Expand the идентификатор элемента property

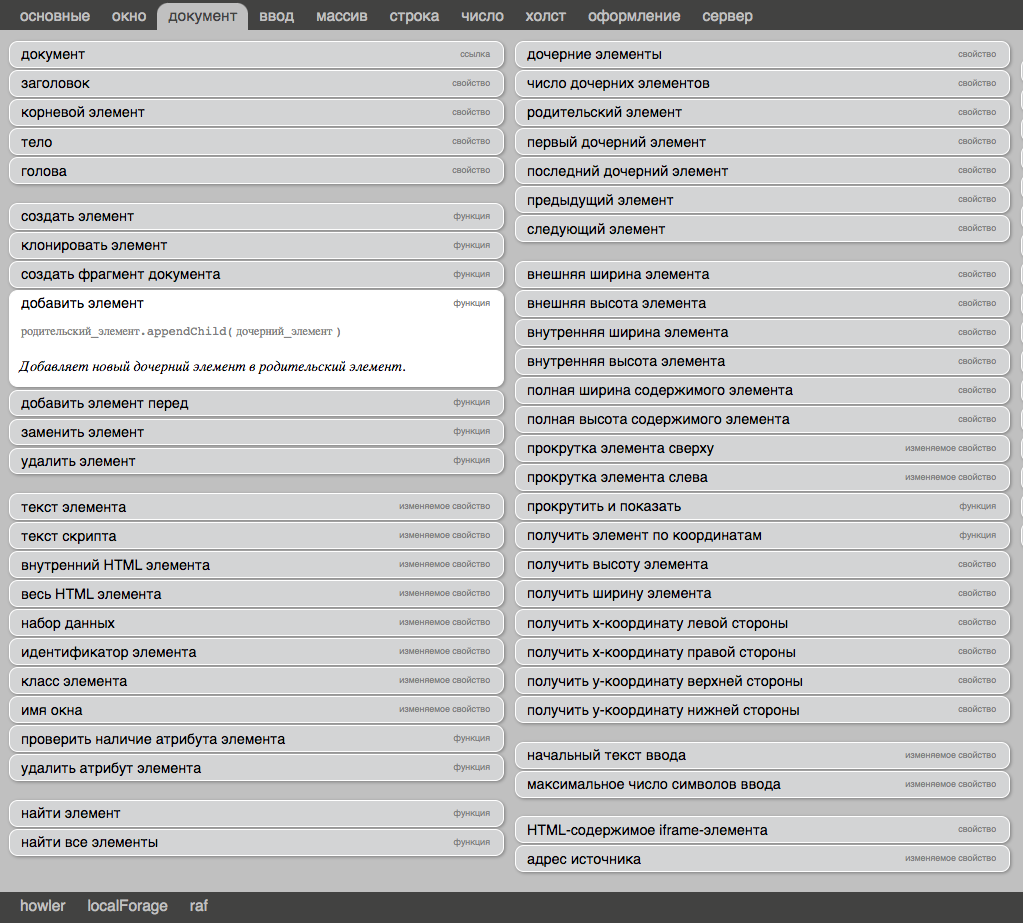tap(256, 652)
